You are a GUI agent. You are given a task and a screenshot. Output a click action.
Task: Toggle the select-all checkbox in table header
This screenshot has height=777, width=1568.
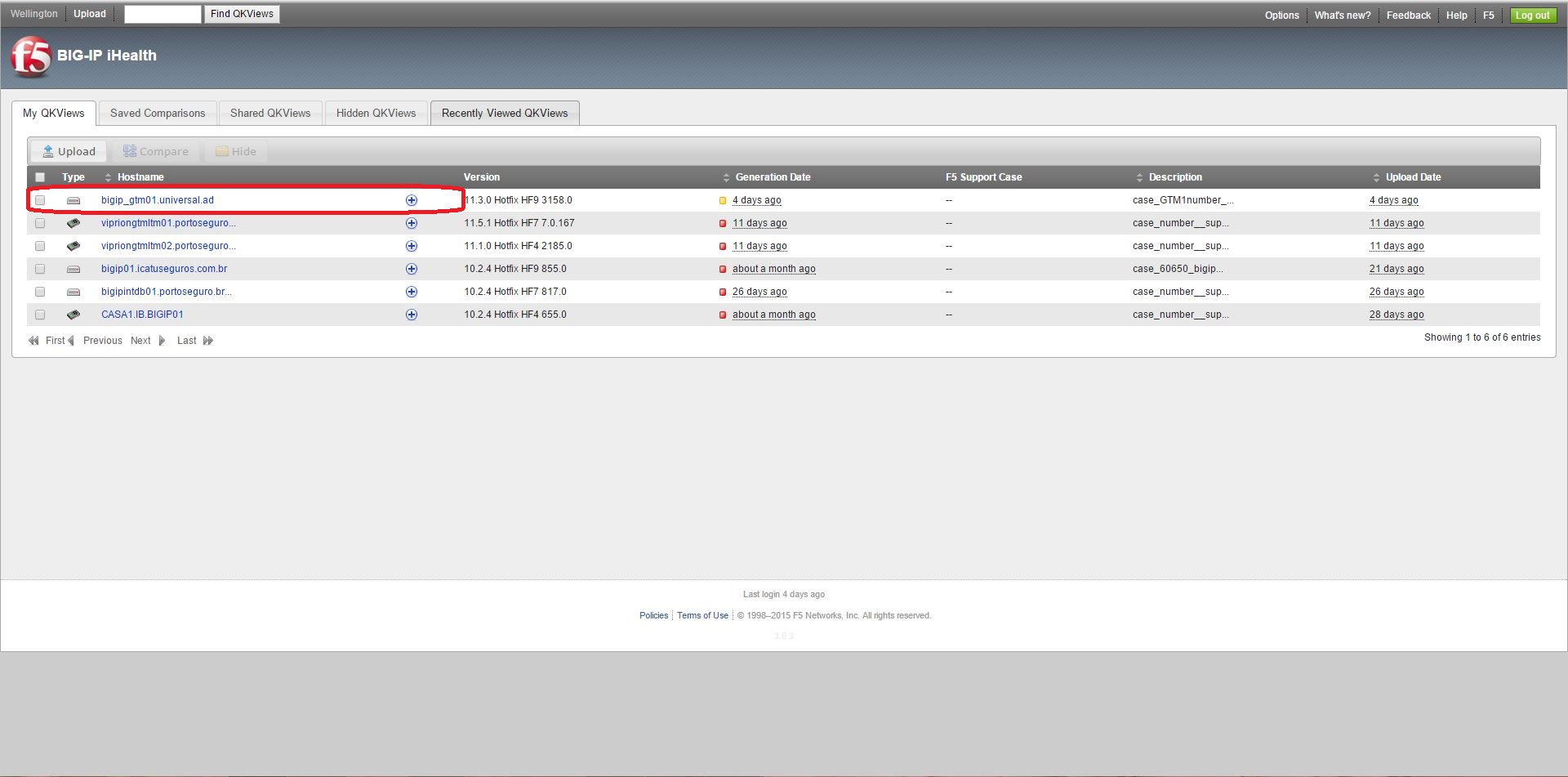[x=40, y=177]
